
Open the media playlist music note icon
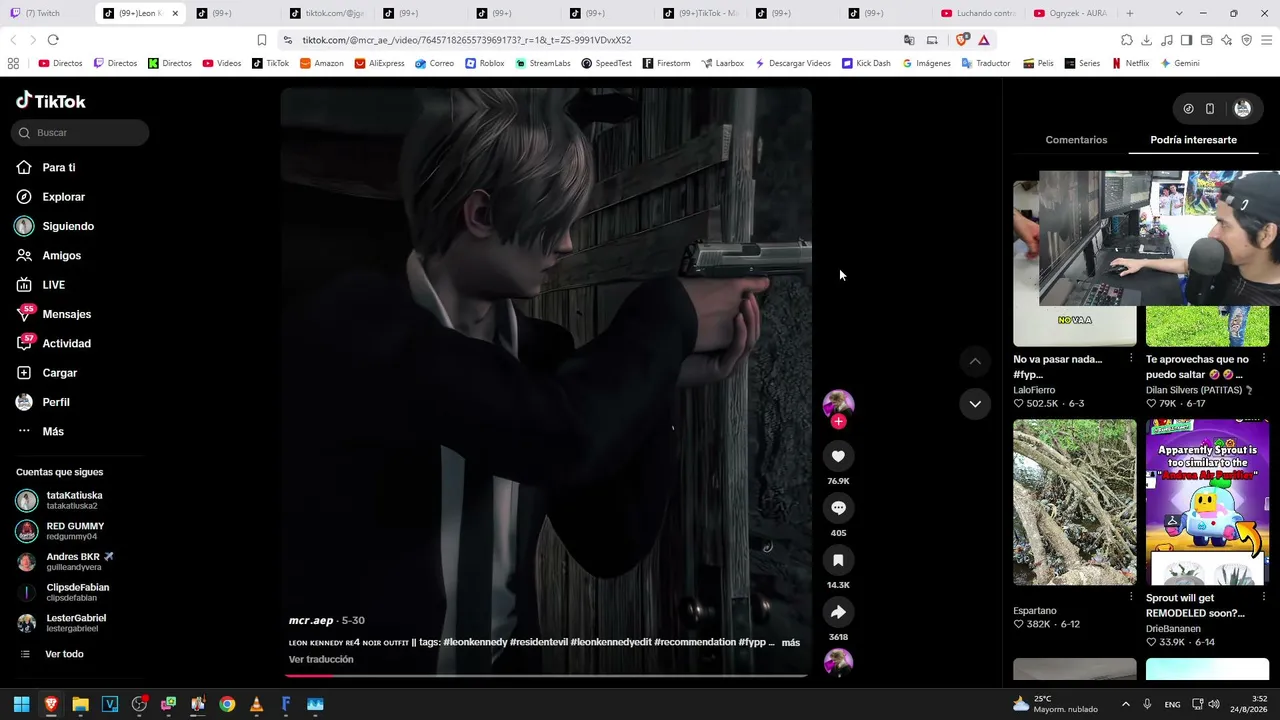(1167, 40)
